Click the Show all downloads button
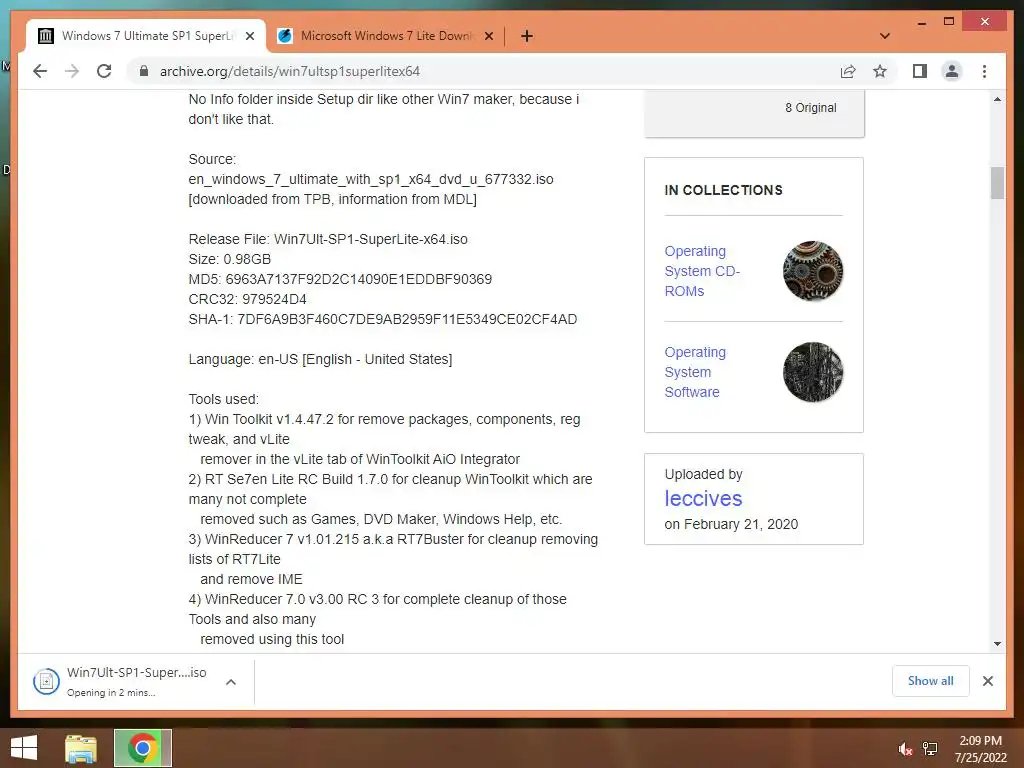The height and width of the screenshot is (768, 1024). point(931,681)
